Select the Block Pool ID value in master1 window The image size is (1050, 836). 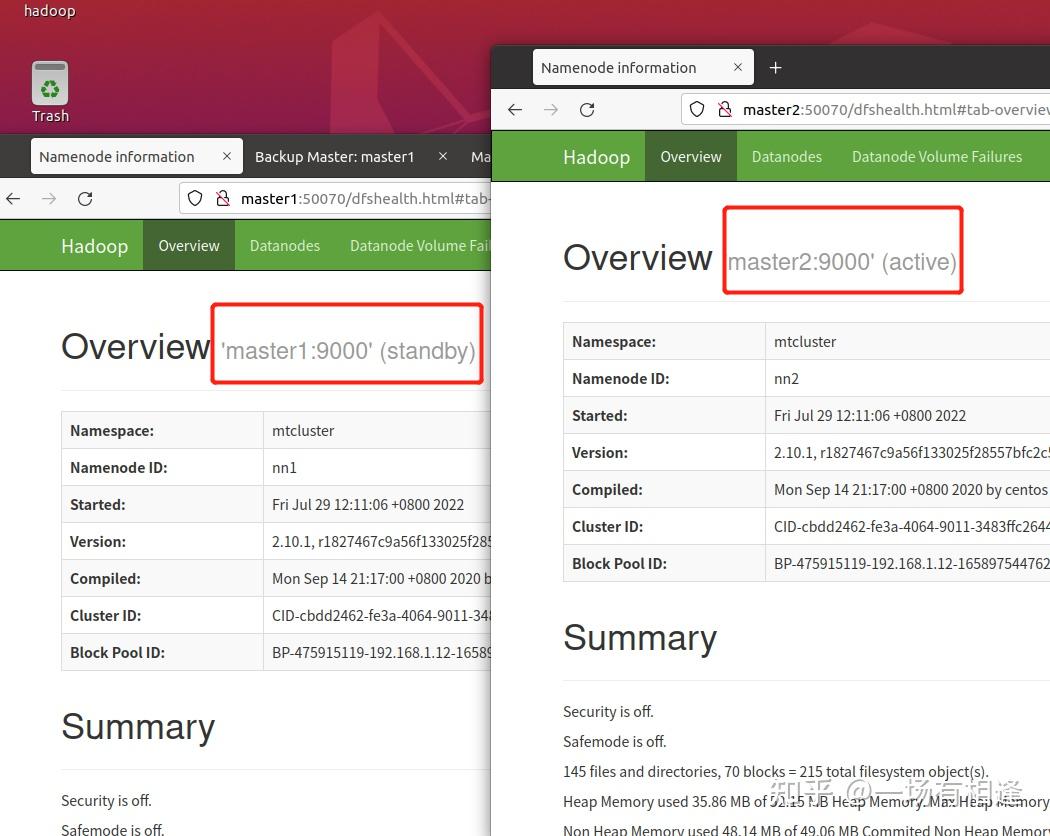[381, 652]
